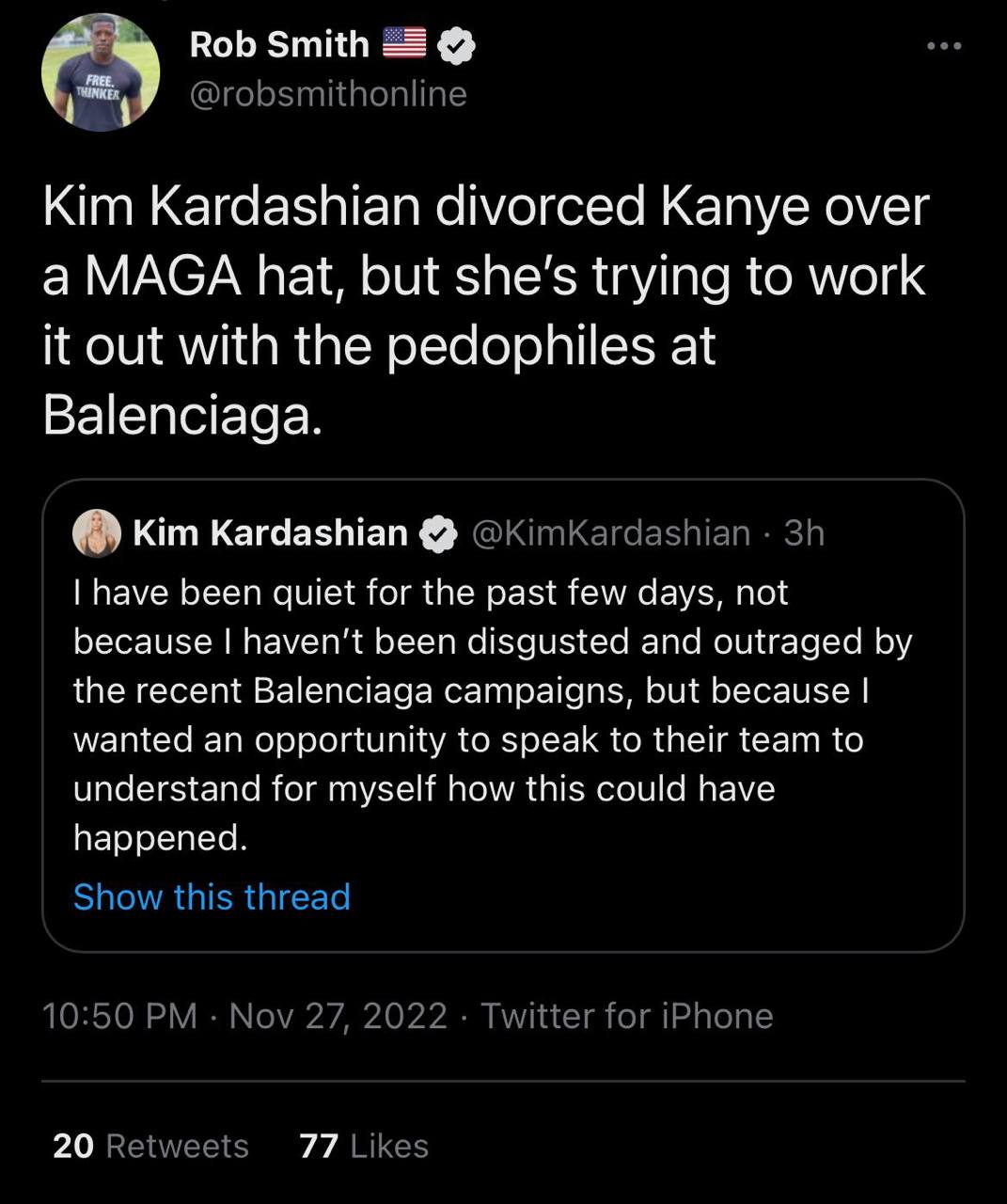Screen dimensions: 1007x1204
Task: Click the Show this thread link
Action: 212,896
